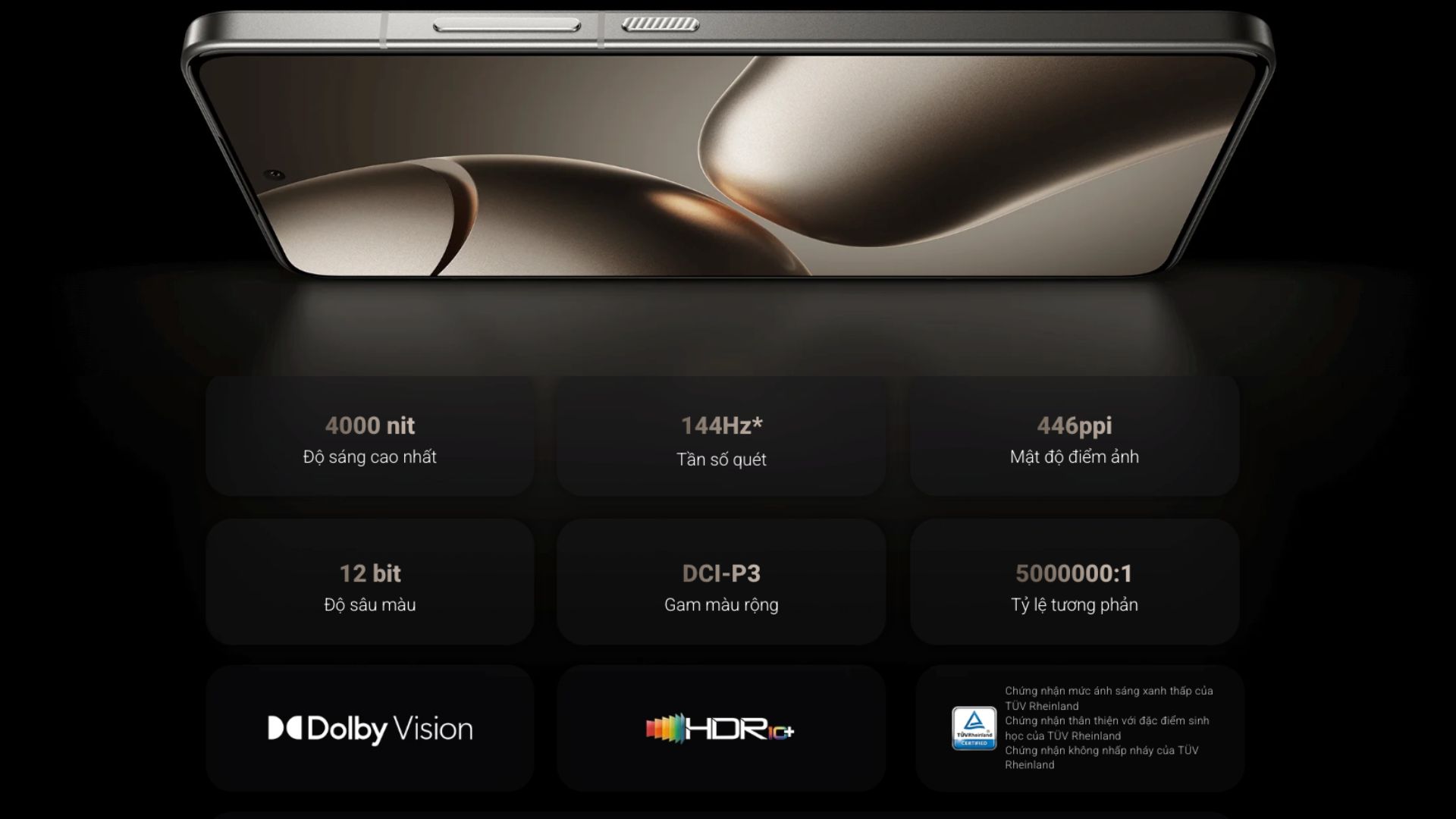Click the 'Tỷ lệ tương phản' label
The height and width of the screenshot is (819, 1456).
pyautogui.click(x=1075, y=604)
